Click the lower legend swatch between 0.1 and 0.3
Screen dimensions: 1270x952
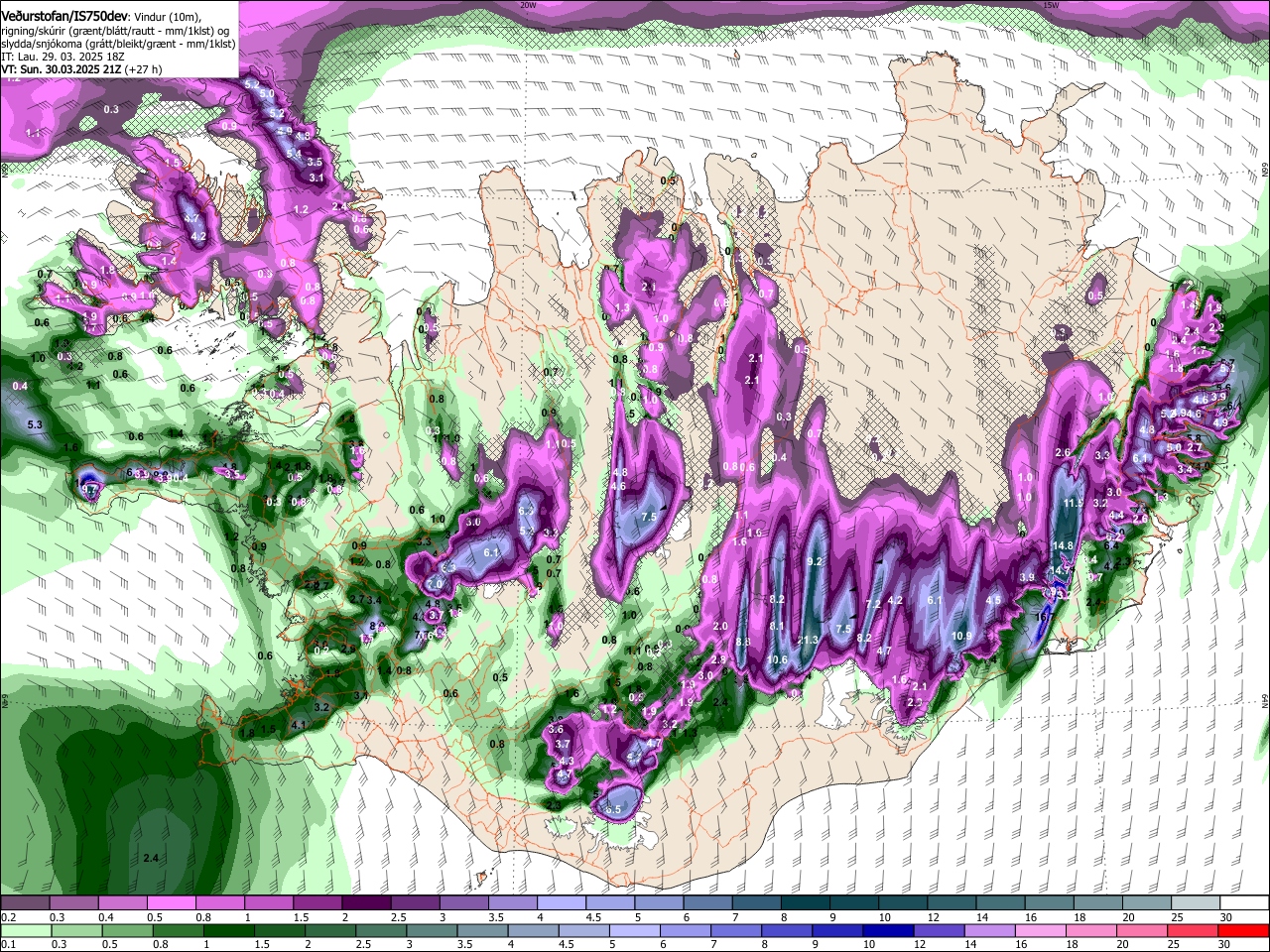pos(25,931)
